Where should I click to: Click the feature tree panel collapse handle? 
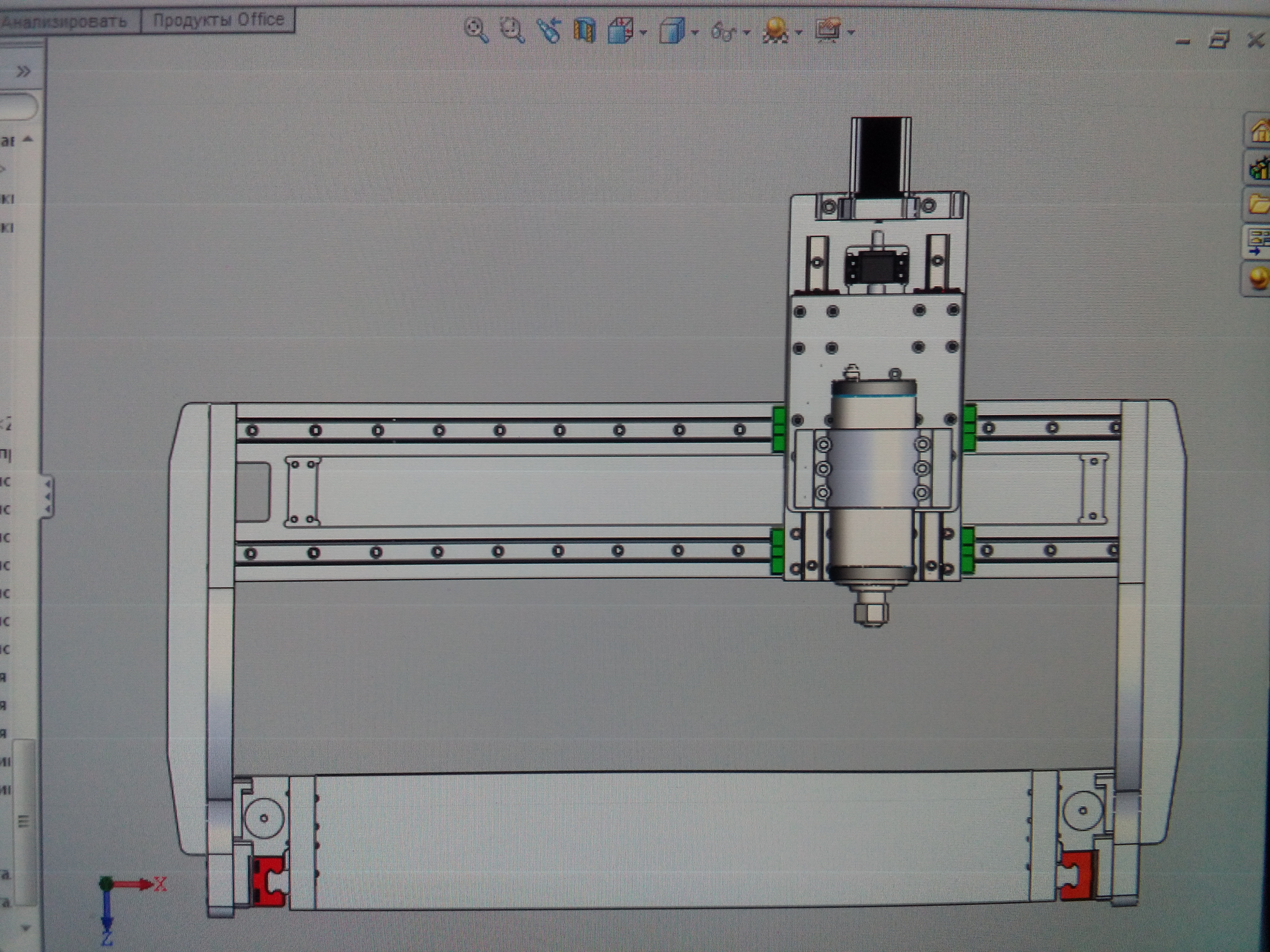[x=48, y=496]
